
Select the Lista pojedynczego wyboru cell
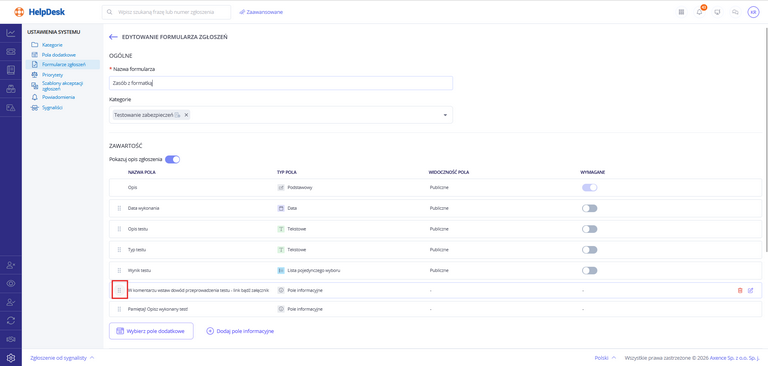point(309,270)
